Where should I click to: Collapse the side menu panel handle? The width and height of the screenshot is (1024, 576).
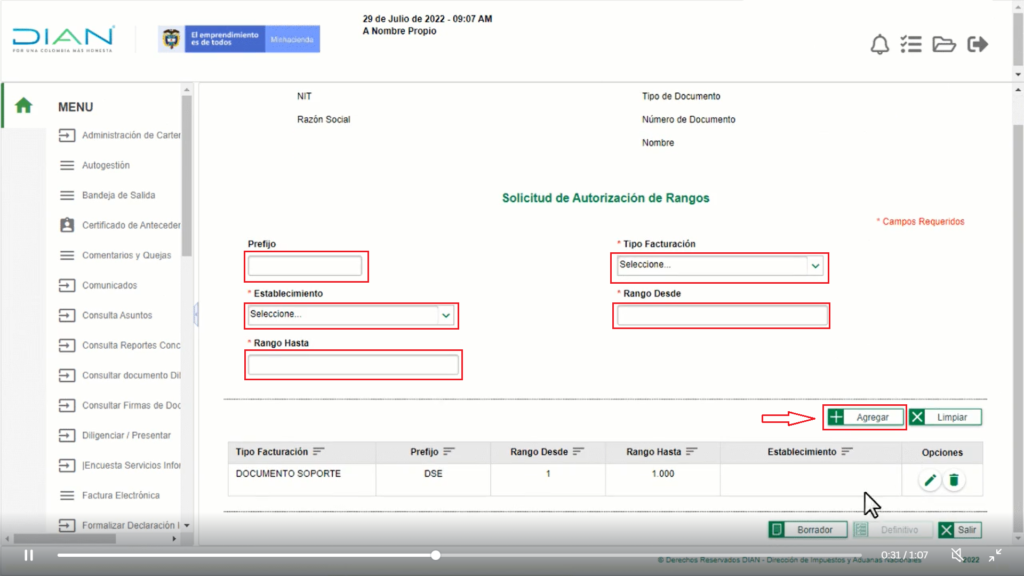click(196, 314)
